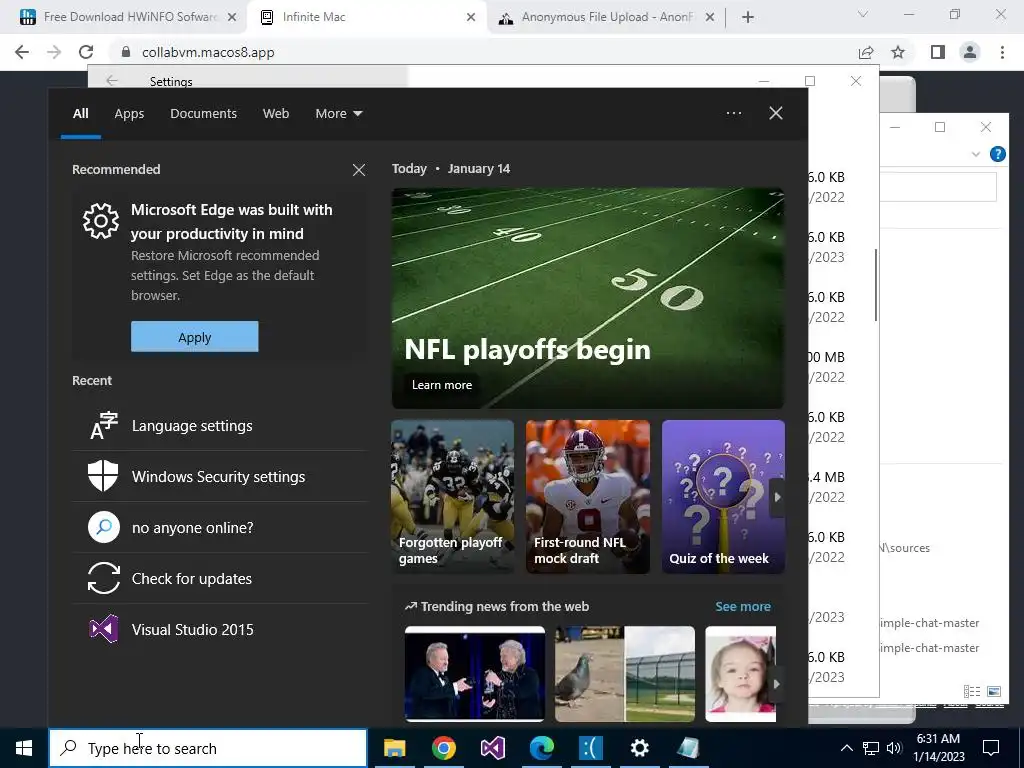Open the 'no anyone online?' recent search
This screenshot has height=768, width=1024.
(220, 528)
